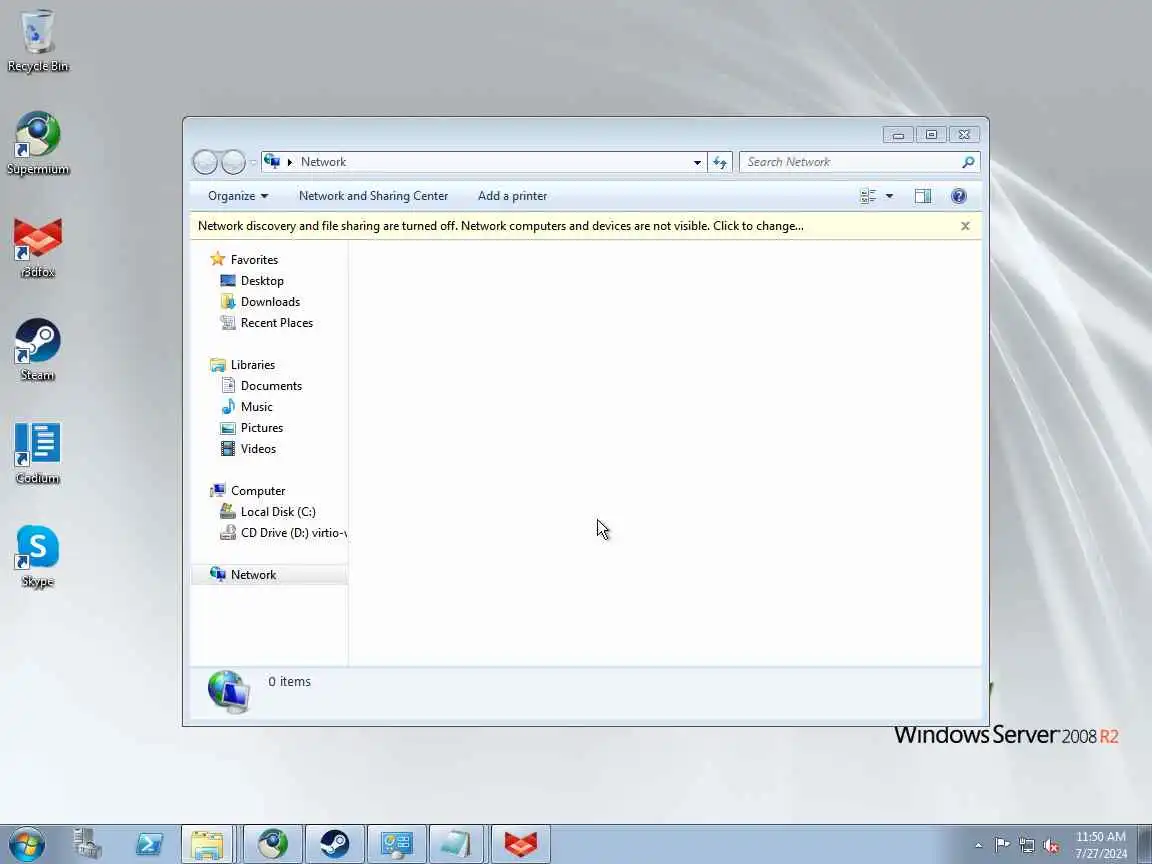Select Libraries in navigation pane
1152x864 pixels.
pos(242,365)
